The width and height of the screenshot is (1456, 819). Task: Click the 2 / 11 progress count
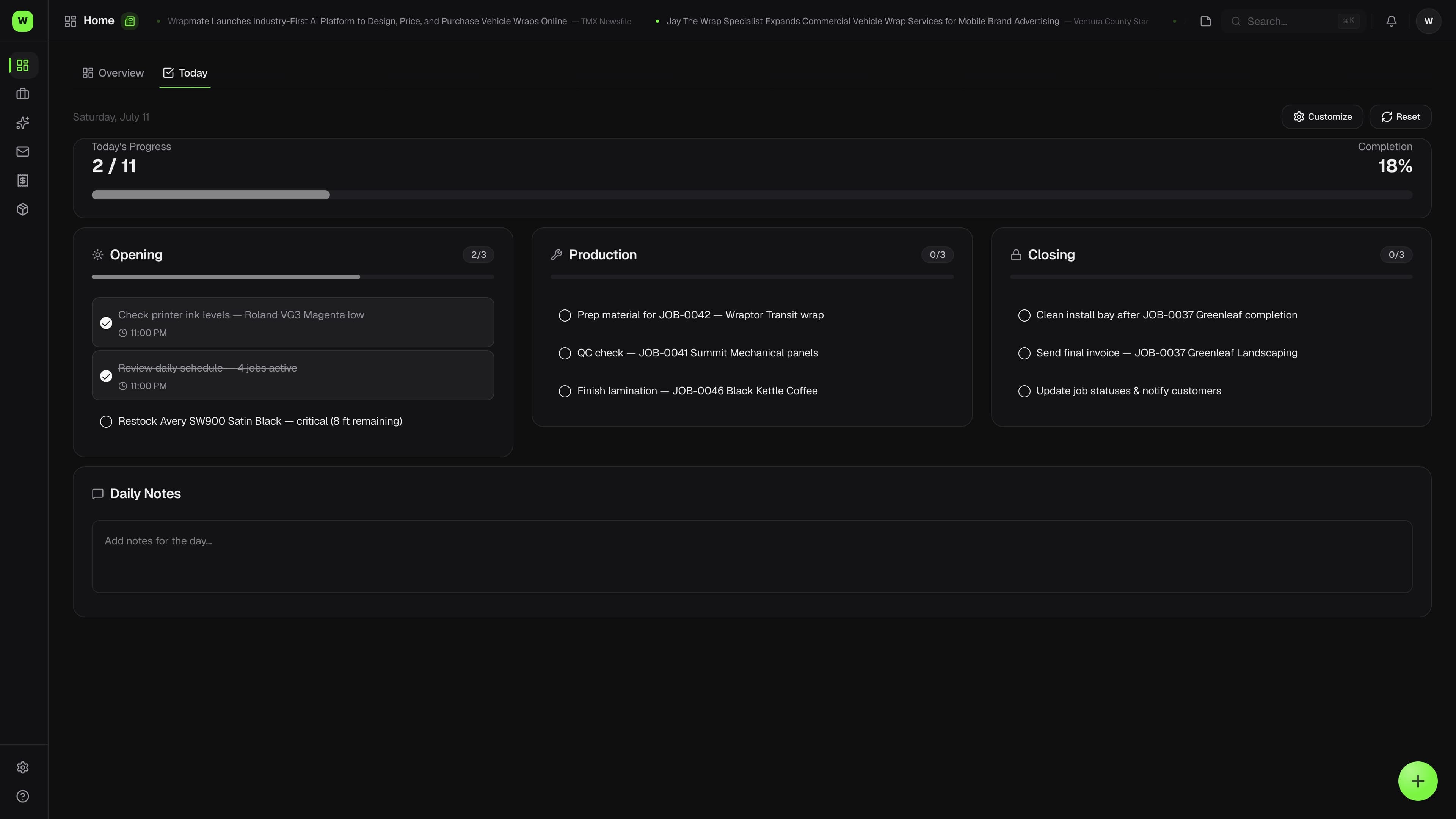pos(114,166)
